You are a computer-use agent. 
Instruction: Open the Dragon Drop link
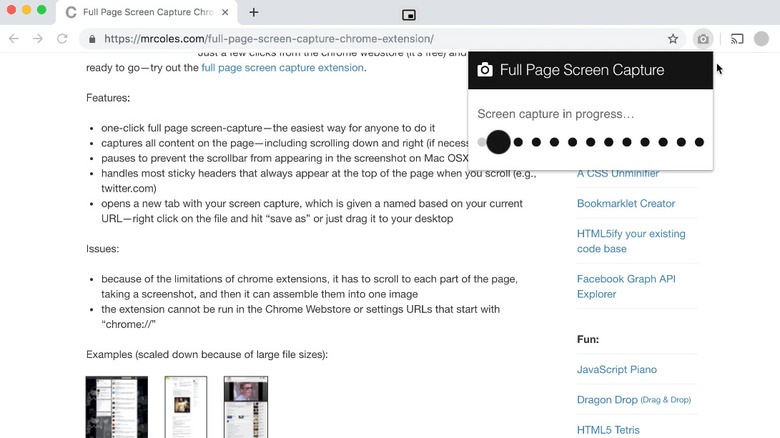click(x=634, y=400)
